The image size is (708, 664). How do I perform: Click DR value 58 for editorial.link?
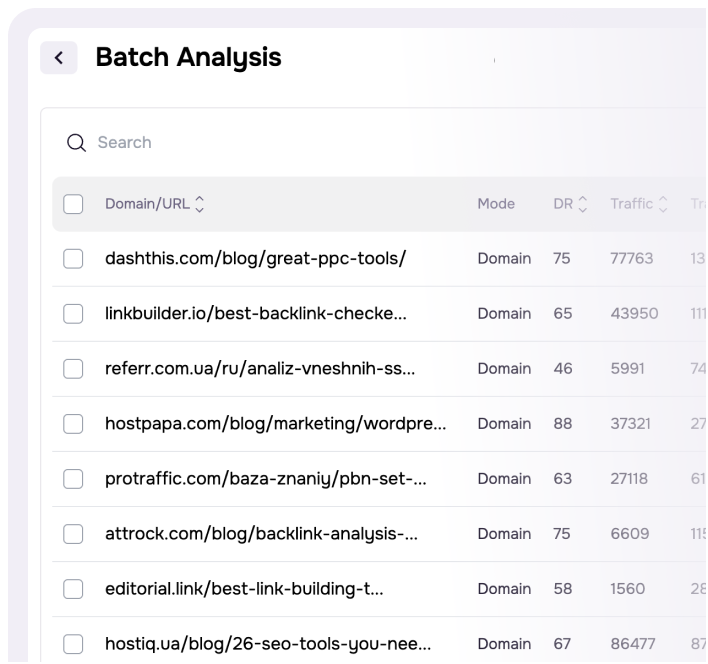(563, 589)
